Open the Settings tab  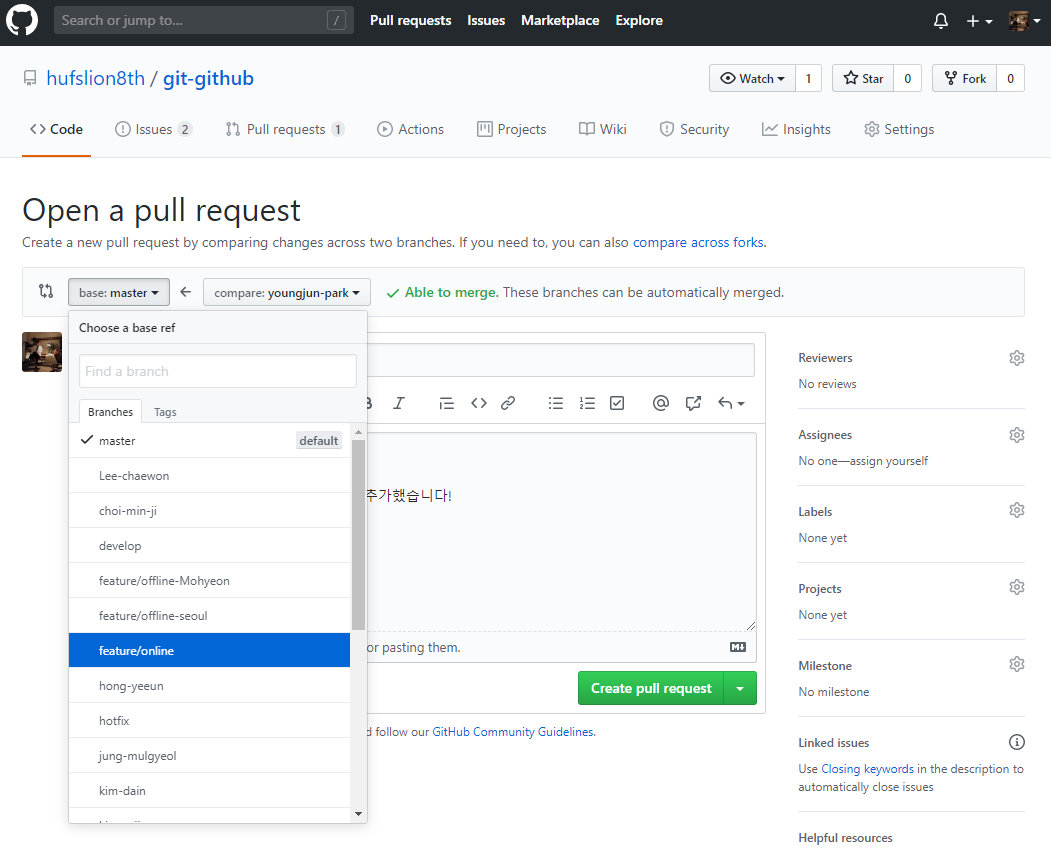click(899, 129)
